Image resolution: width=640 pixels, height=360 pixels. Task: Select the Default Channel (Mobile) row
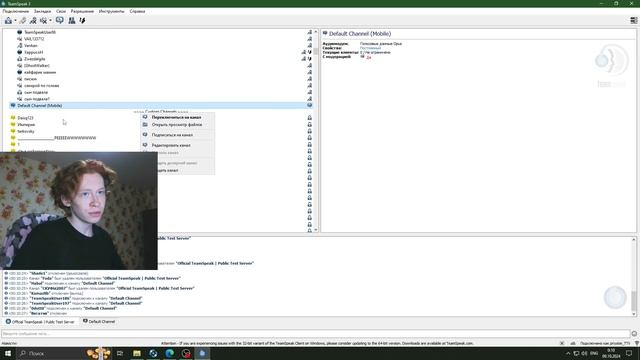[x=161, y=106]
